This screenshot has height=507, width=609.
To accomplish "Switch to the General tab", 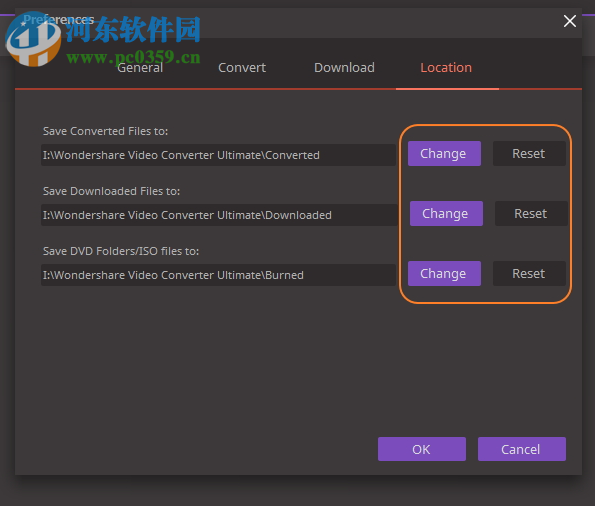I will [x=140, y=68].
